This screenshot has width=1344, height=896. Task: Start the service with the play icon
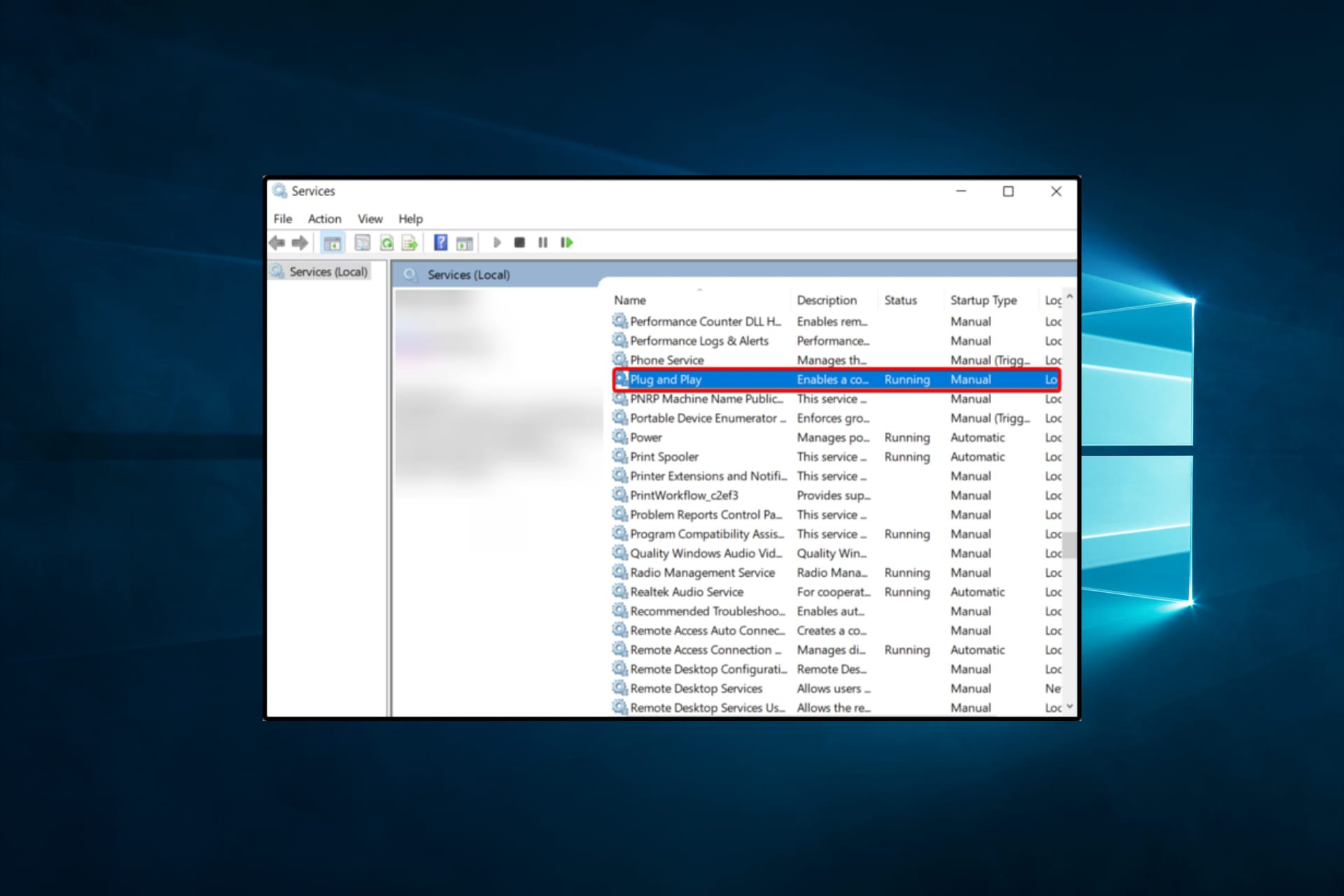coord(497,242)
